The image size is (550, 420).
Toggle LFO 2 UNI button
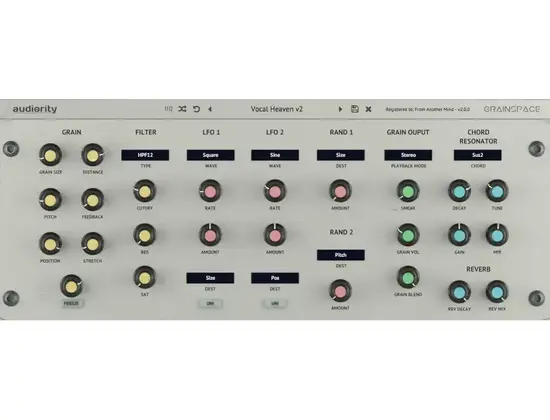point(275,303)
